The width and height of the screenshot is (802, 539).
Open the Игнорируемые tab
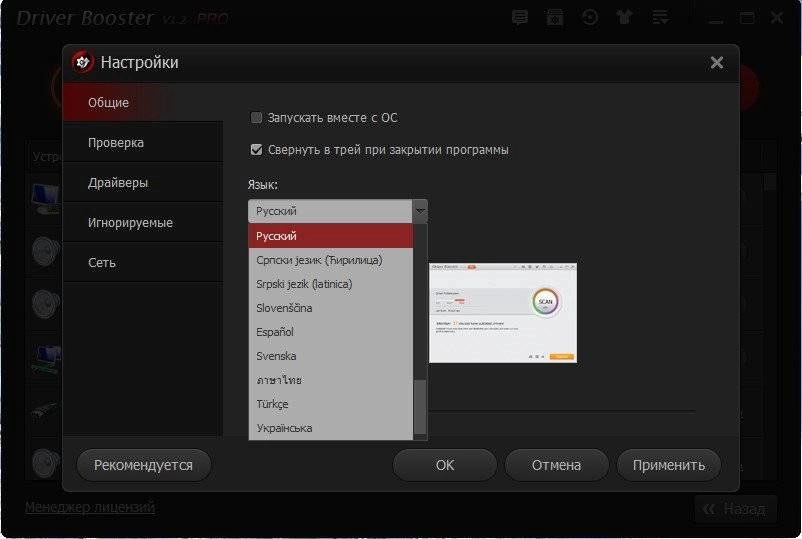pyautogui.click(x=143, y=222)
